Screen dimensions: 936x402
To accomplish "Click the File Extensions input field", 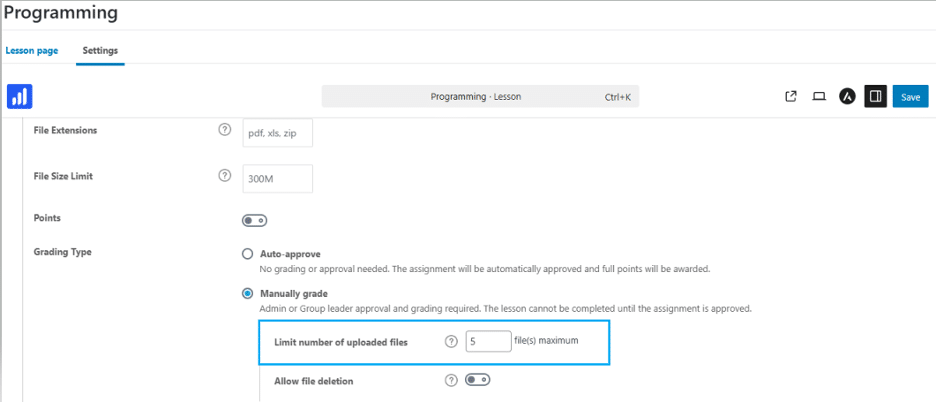I will click(x=278, y=133).
